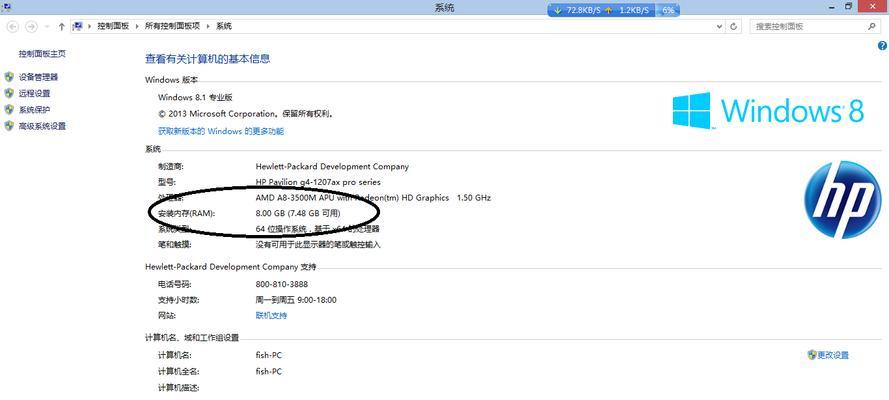
Task: Select full computer name fish-PC beside 计算机全名
Action: coord(269,372)
